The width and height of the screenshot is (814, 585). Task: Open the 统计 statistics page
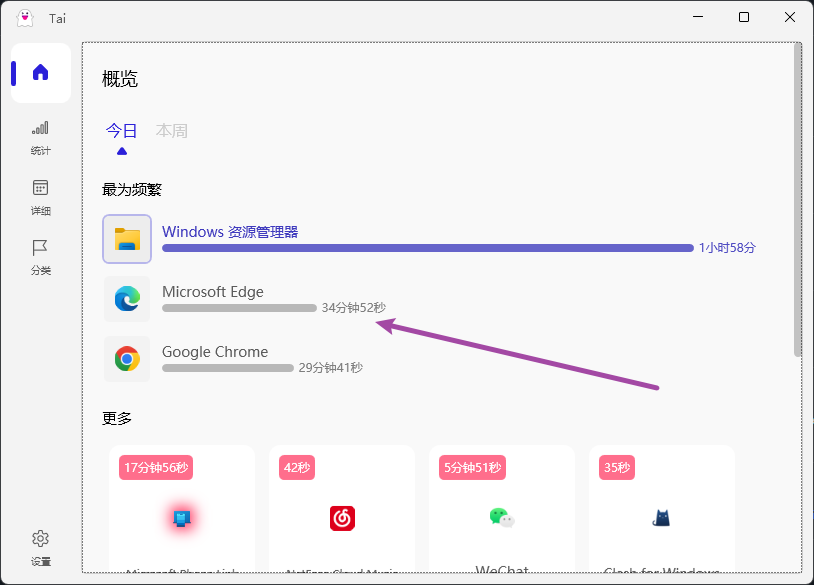tap(40, 138)
